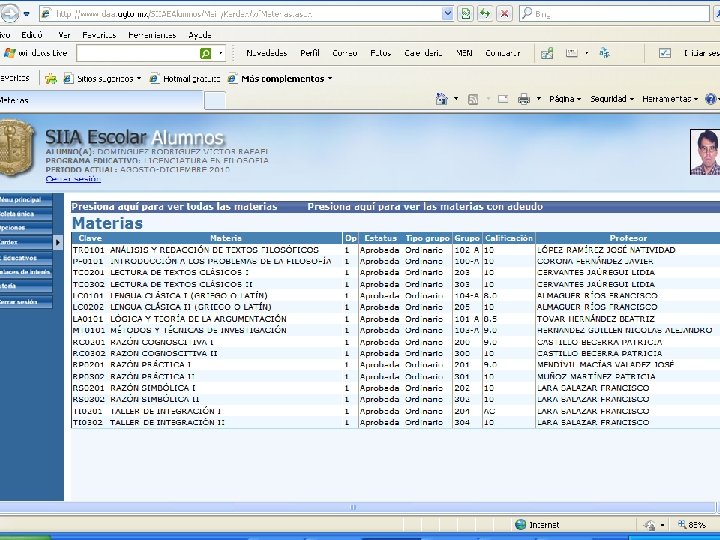Viewport: 720px width, 540px height.
Task: Click Boleta única in the sidebar
Action: (26, 214)
